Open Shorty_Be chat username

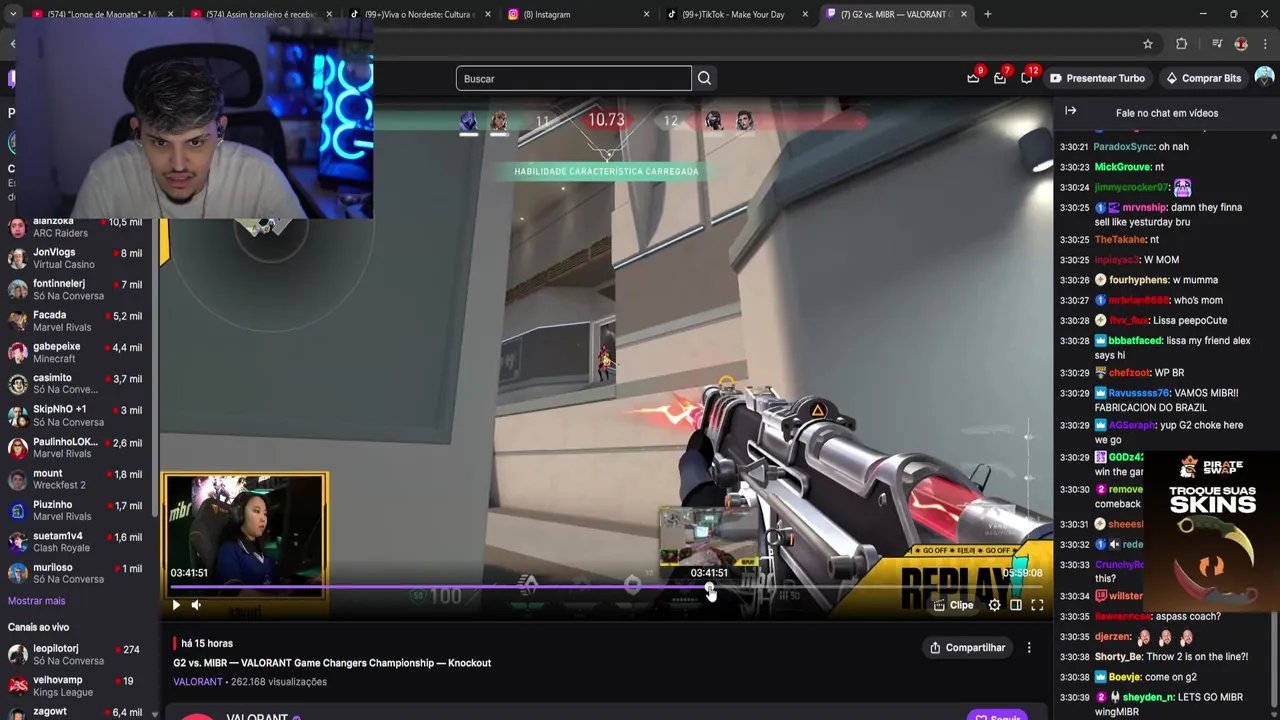tap(1118, 657)
